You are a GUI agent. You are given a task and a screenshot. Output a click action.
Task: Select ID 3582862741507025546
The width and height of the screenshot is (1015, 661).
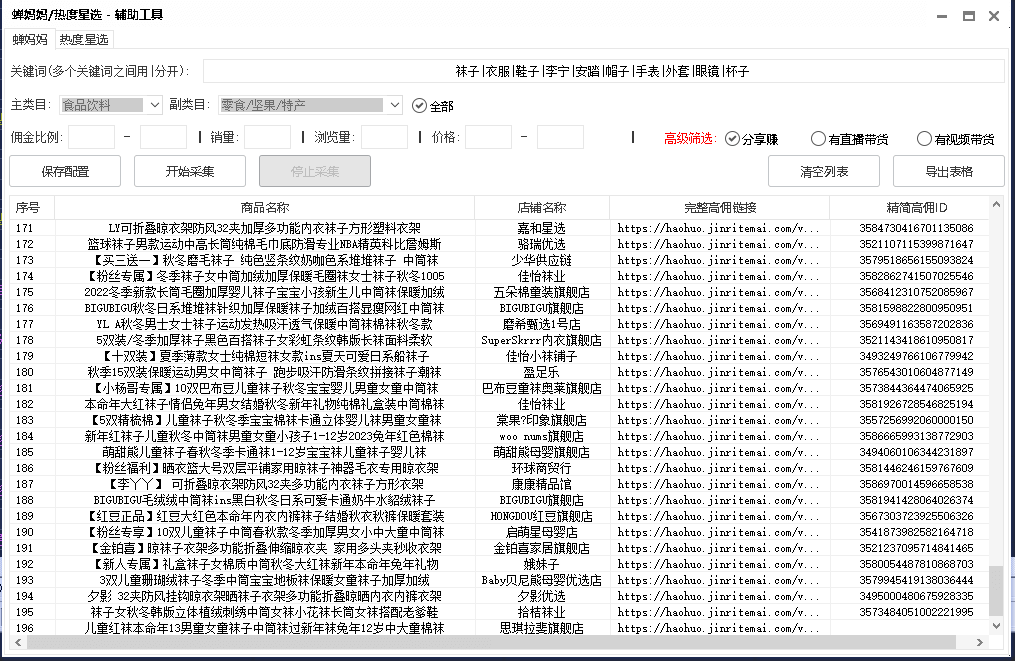(x=916, y=276)
